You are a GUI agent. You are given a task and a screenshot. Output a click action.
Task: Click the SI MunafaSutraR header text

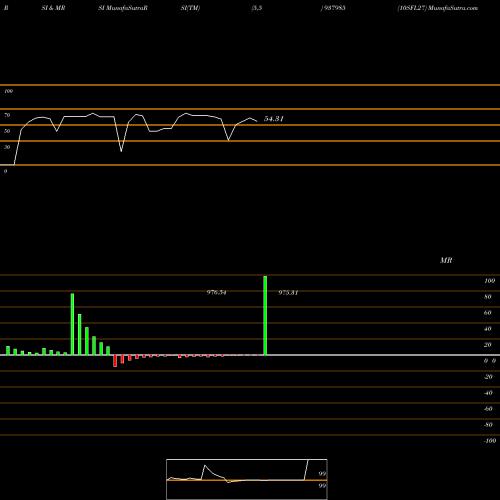coord(123,8)
